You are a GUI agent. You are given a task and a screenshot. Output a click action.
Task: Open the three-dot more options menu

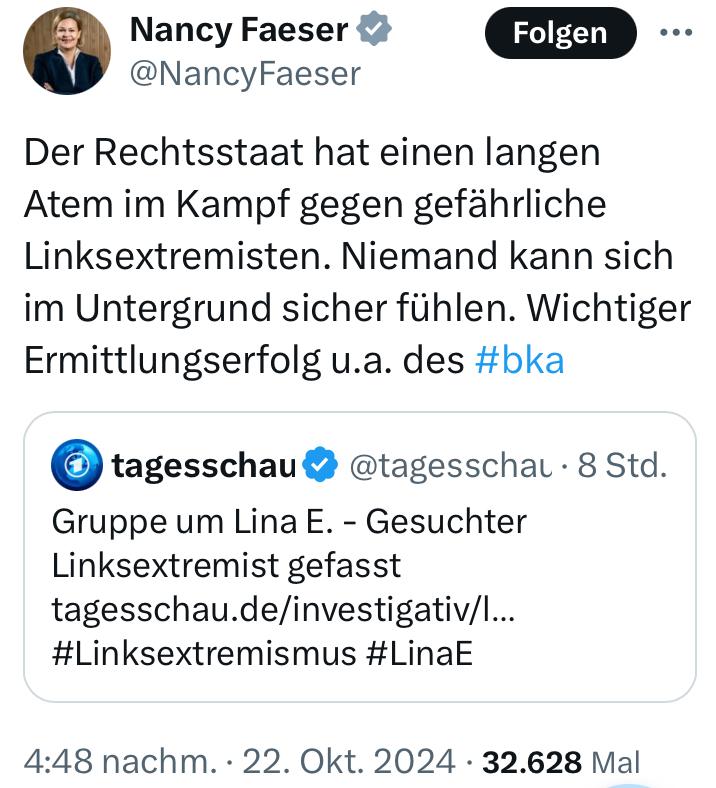[676, 33]
